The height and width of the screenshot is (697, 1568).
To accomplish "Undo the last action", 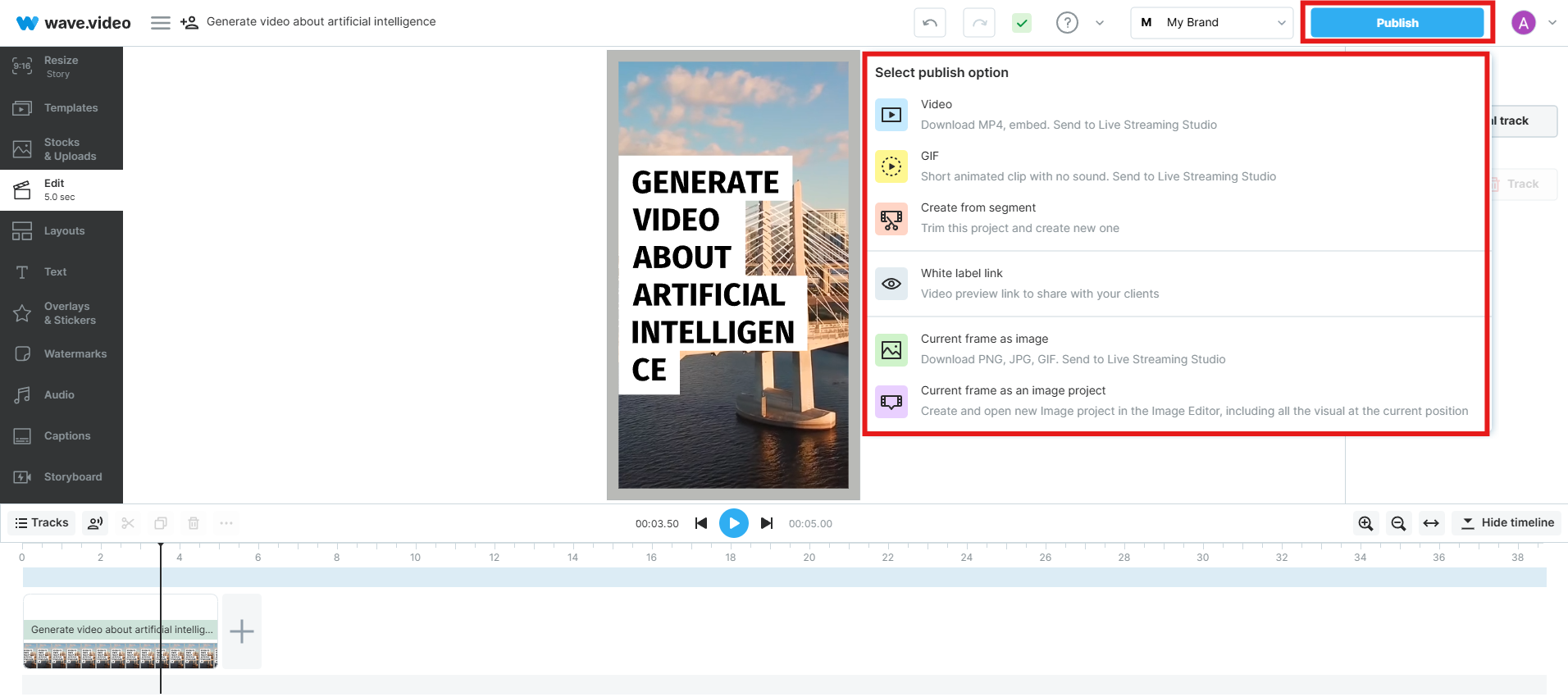I will point(930,23).
